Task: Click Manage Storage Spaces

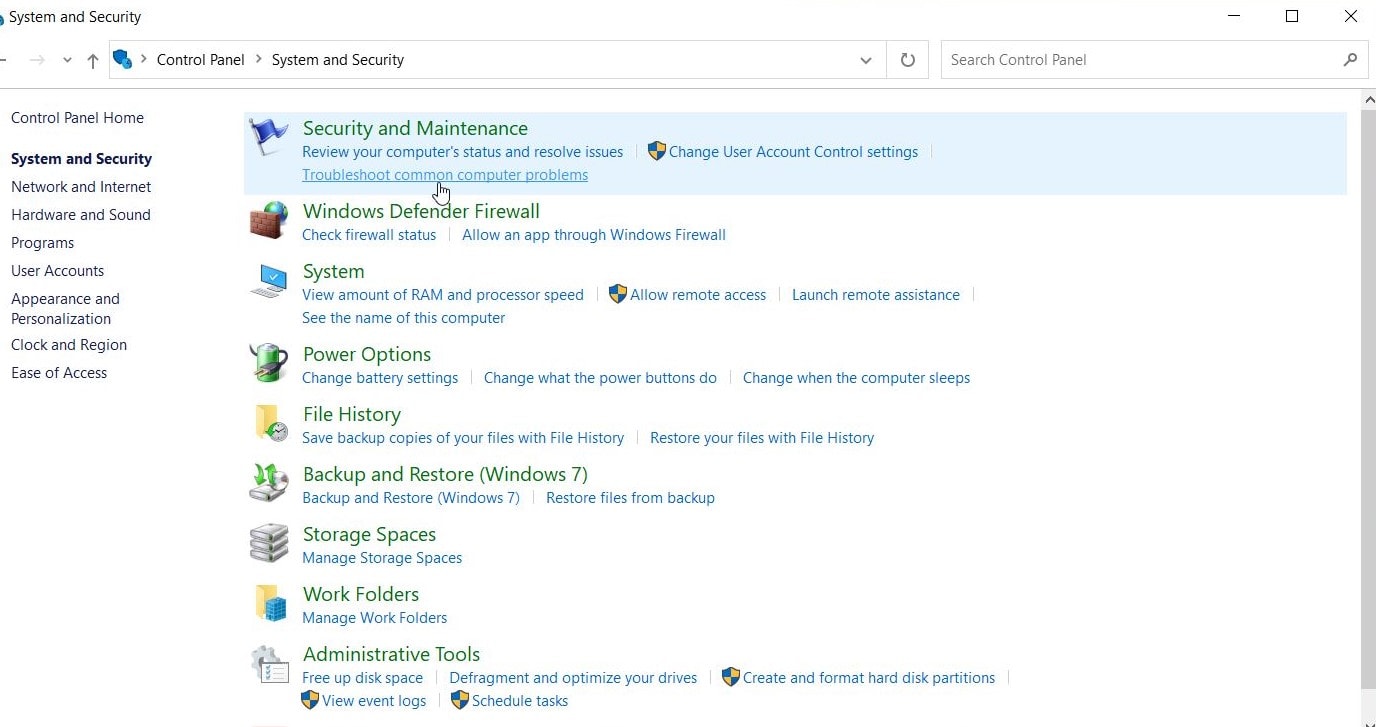Action: pos(382,558)
